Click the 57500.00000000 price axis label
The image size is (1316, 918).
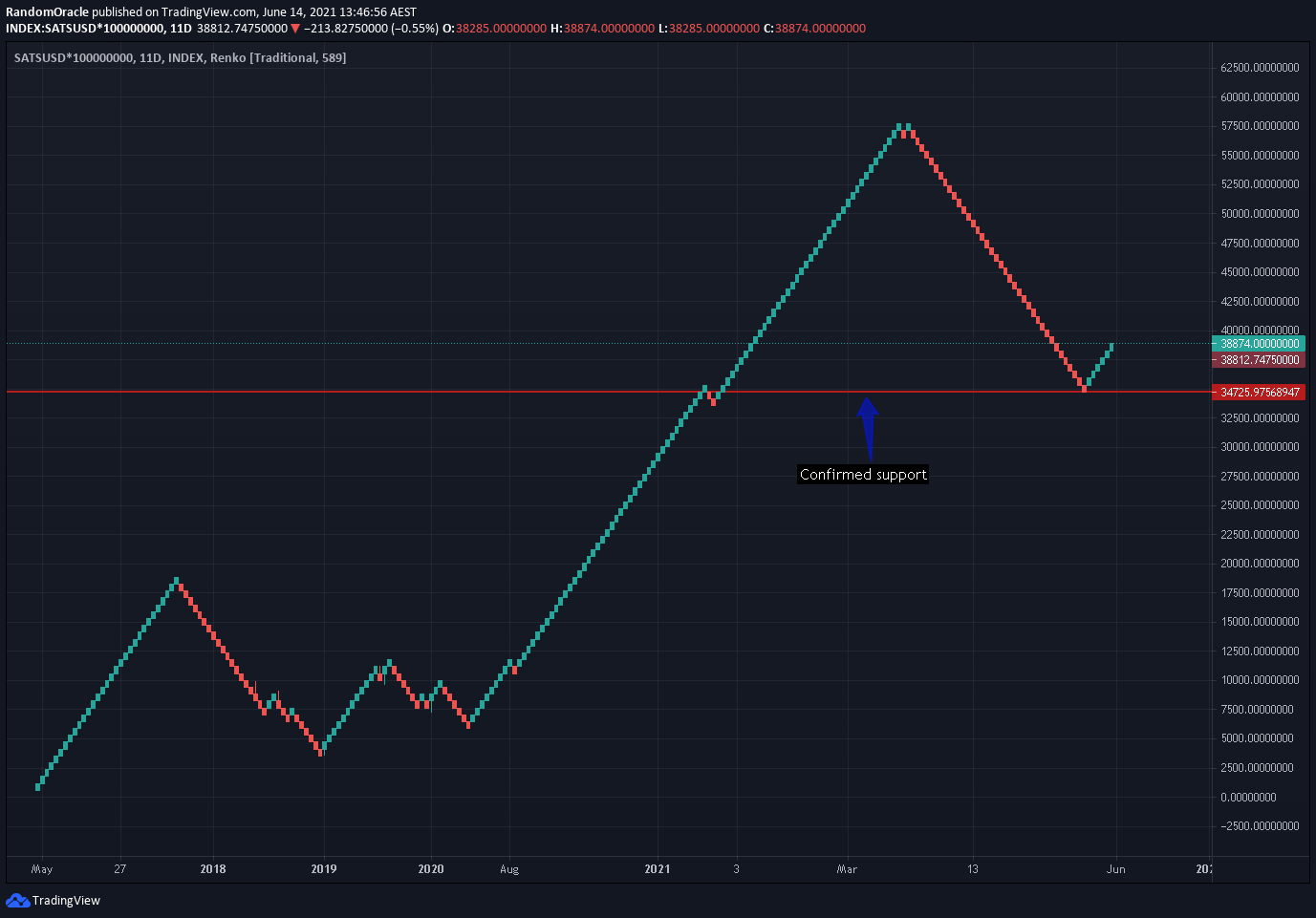1260,126
